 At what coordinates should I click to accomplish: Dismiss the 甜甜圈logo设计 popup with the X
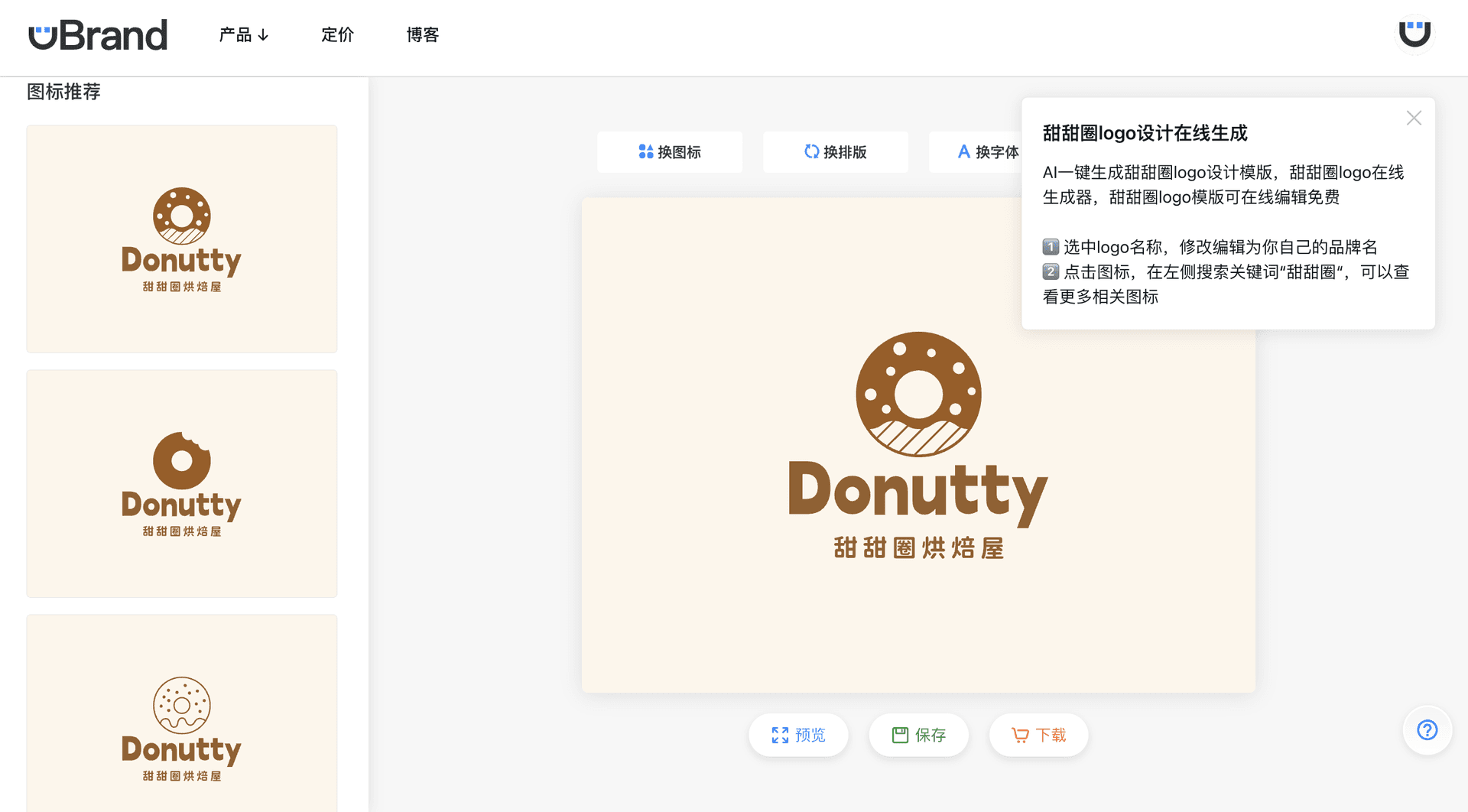pyautogui.click(x=1414, y=118)
